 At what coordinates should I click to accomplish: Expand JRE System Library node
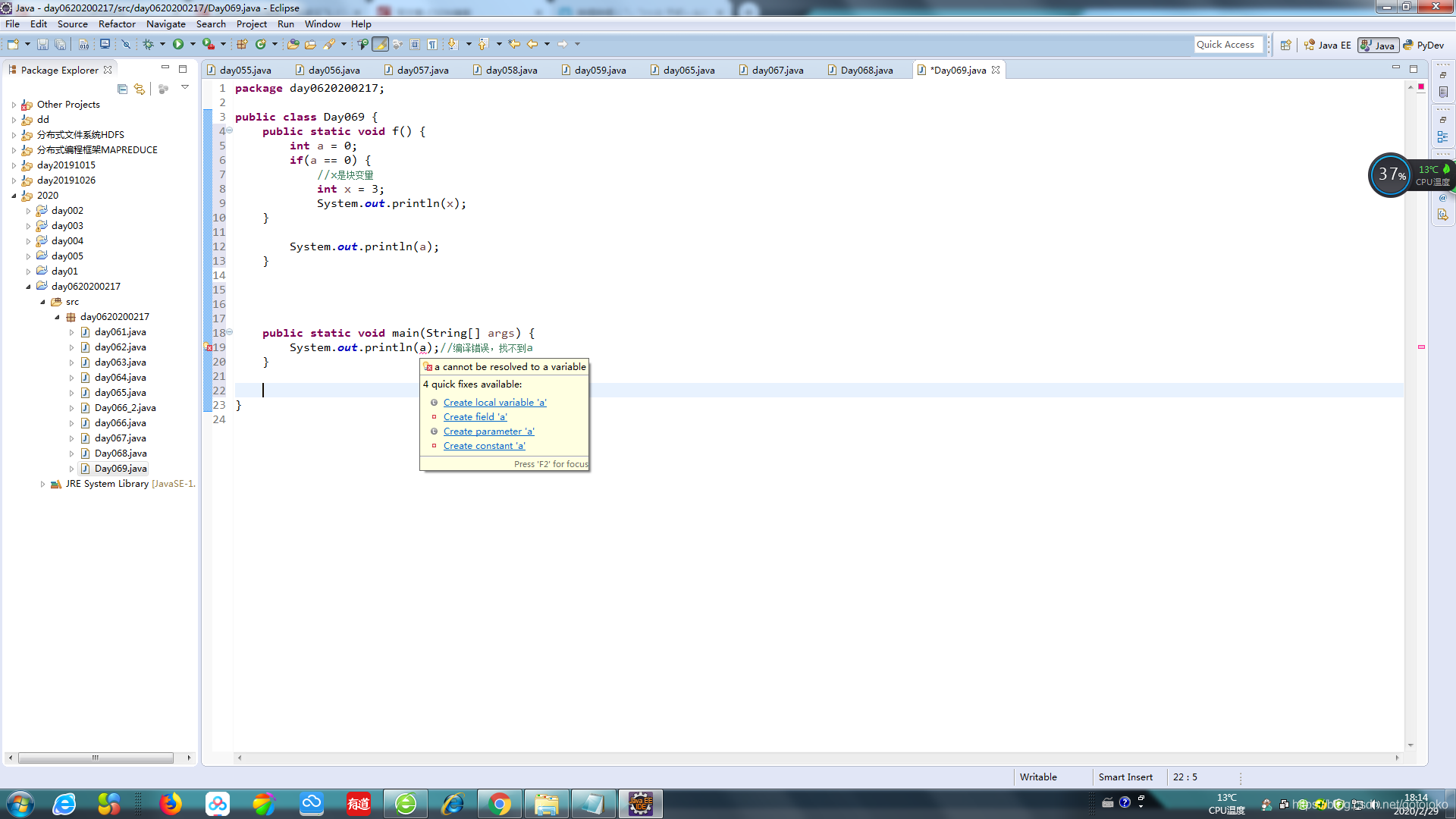42,484
